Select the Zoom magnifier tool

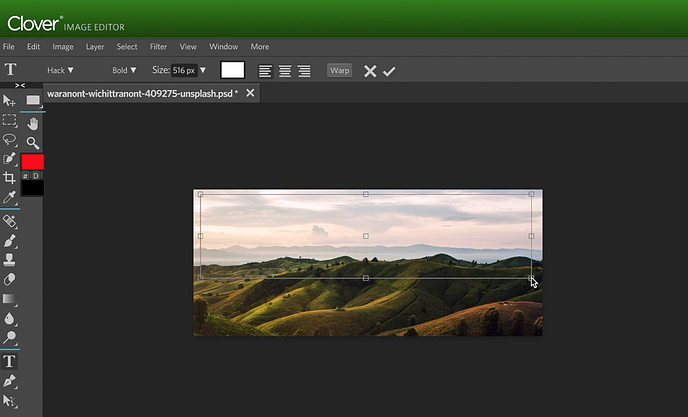33,143
